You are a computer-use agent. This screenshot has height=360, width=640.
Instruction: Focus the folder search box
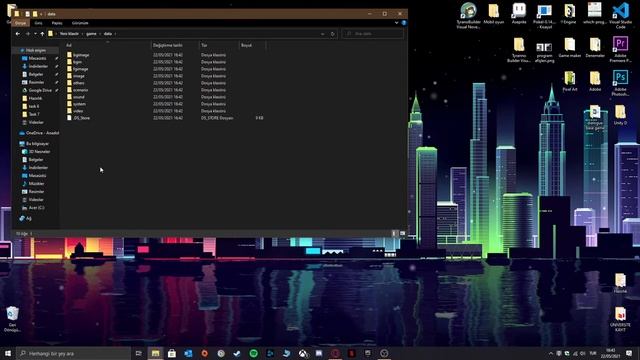[x=373, y=34]
